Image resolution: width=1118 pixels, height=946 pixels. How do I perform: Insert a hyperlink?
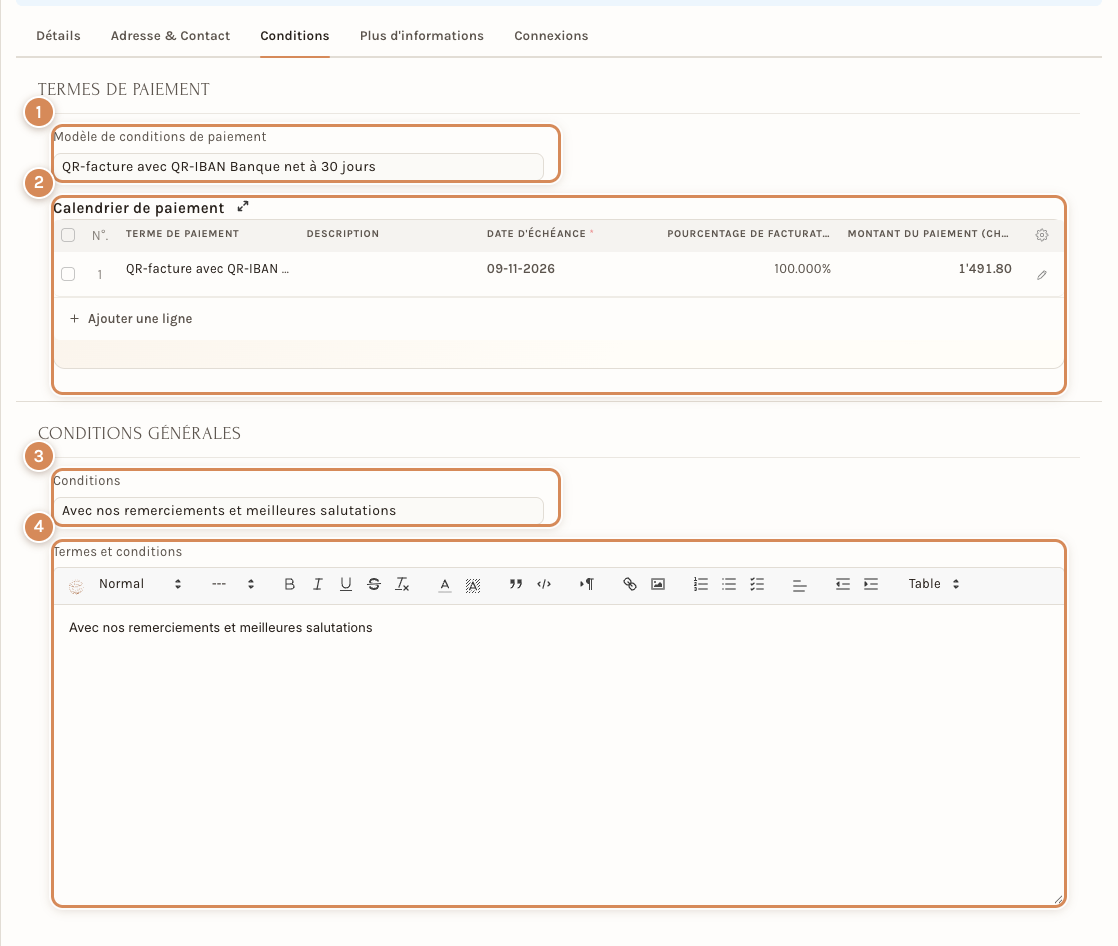(x=630, y=584)
